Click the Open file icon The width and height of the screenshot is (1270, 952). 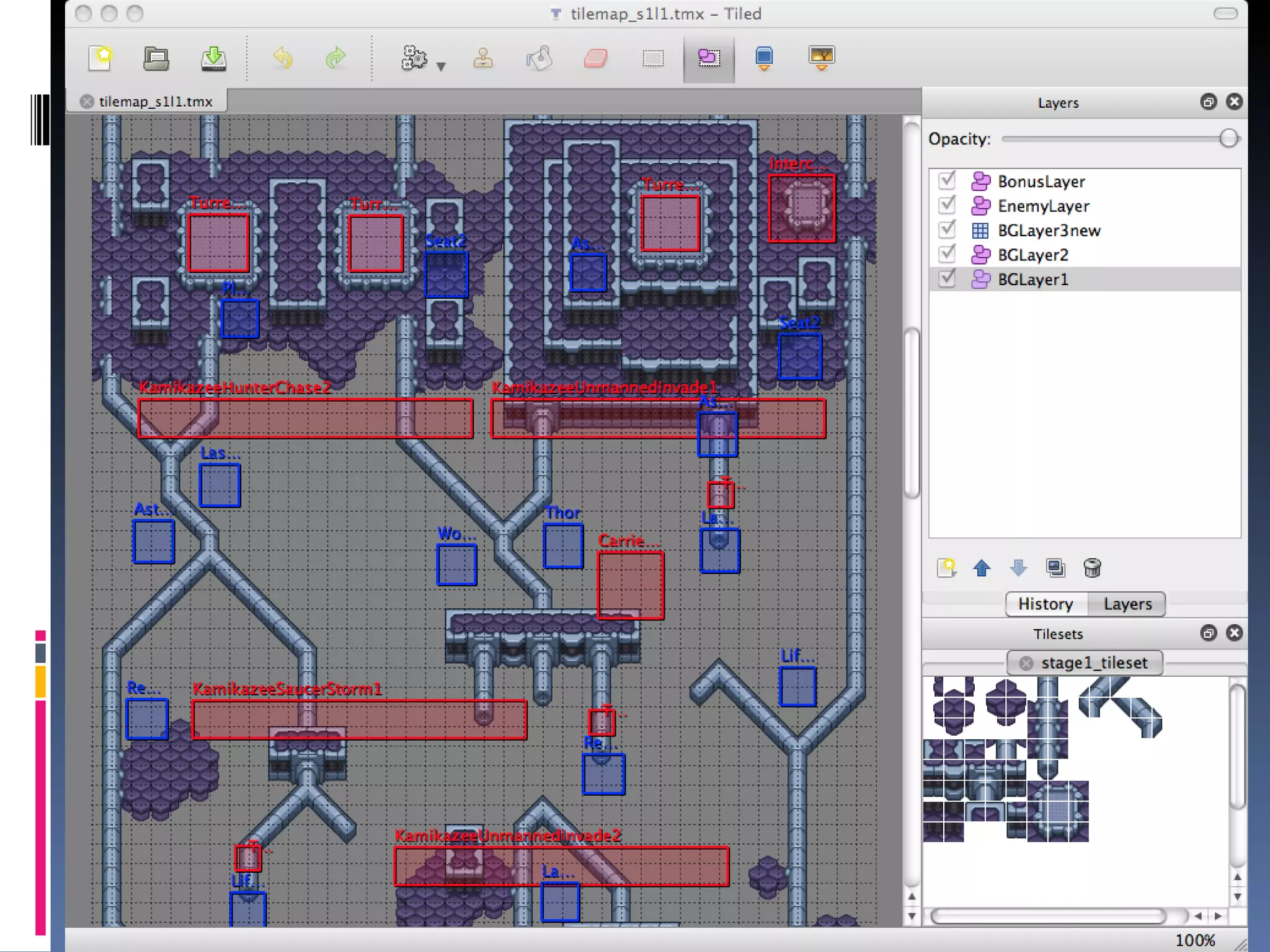(x=156, y=58)
